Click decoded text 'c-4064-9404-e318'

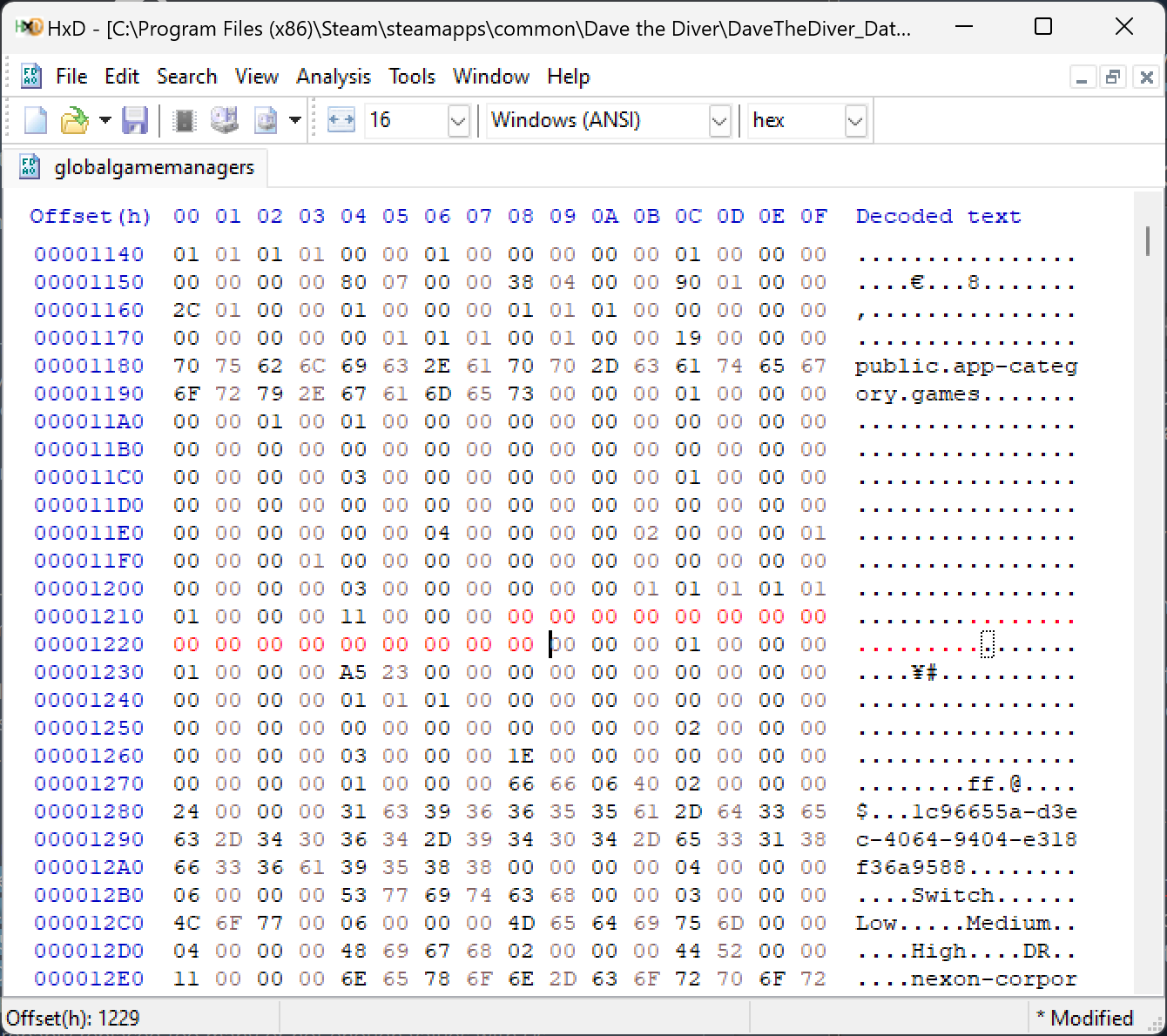966,839
